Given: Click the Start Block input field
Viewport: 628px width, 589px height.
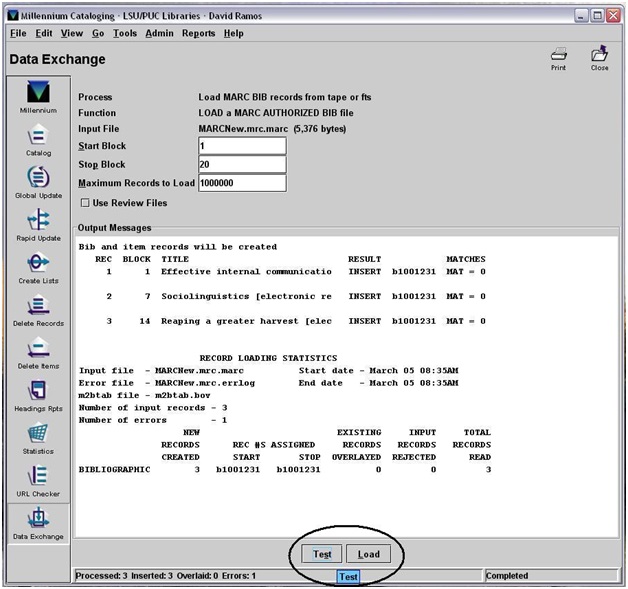Looking at the screenshot, I should click(x=242, y=146).
